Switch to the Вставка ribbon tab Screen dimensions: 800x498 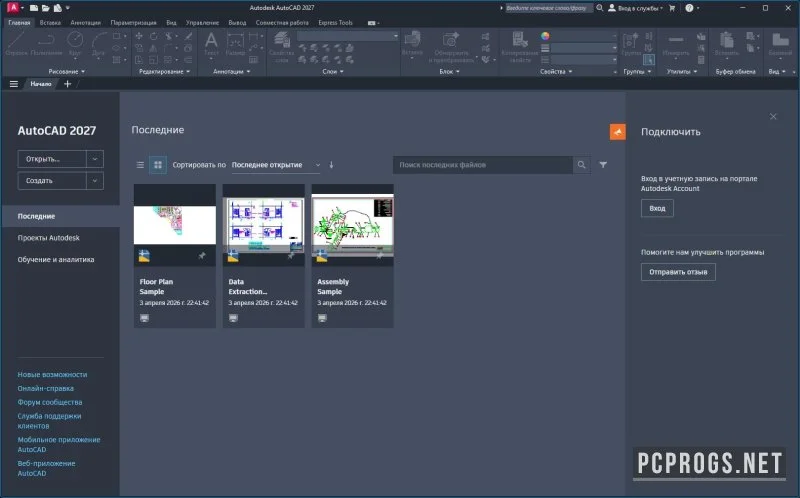tap(50, 22)
